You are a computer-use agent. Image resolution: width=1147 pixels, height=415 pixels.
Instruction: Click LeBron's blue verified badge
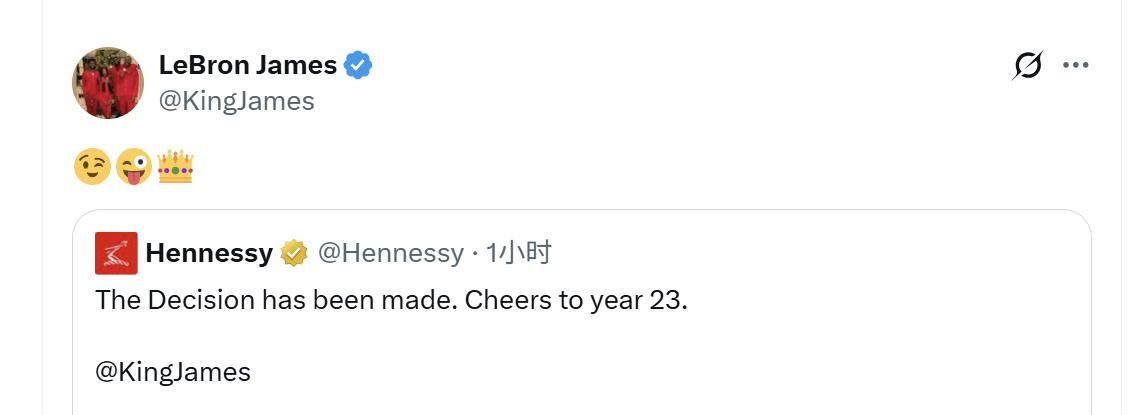tap(358, 66)
